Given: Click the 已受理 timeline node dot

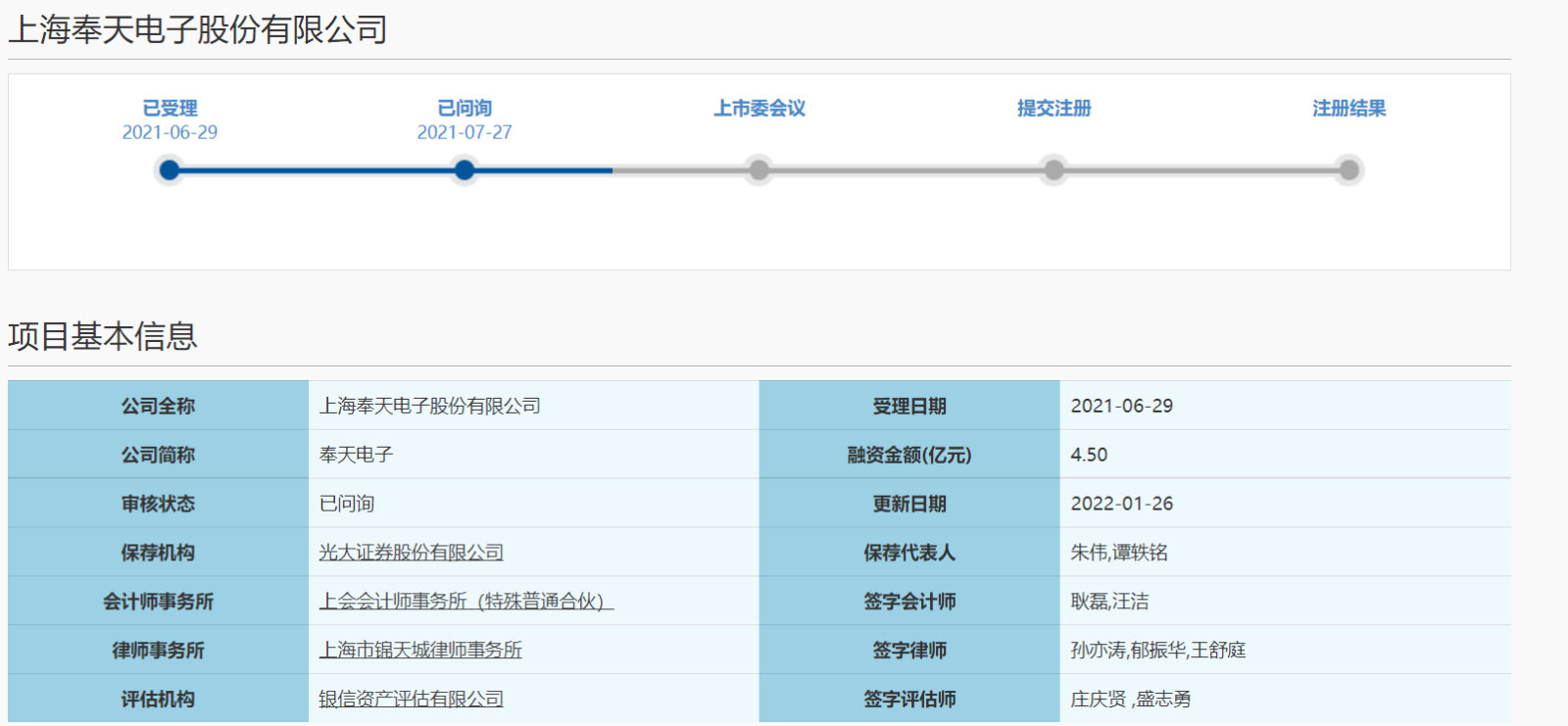Looking at the screenshot, I should coord(170,170).
